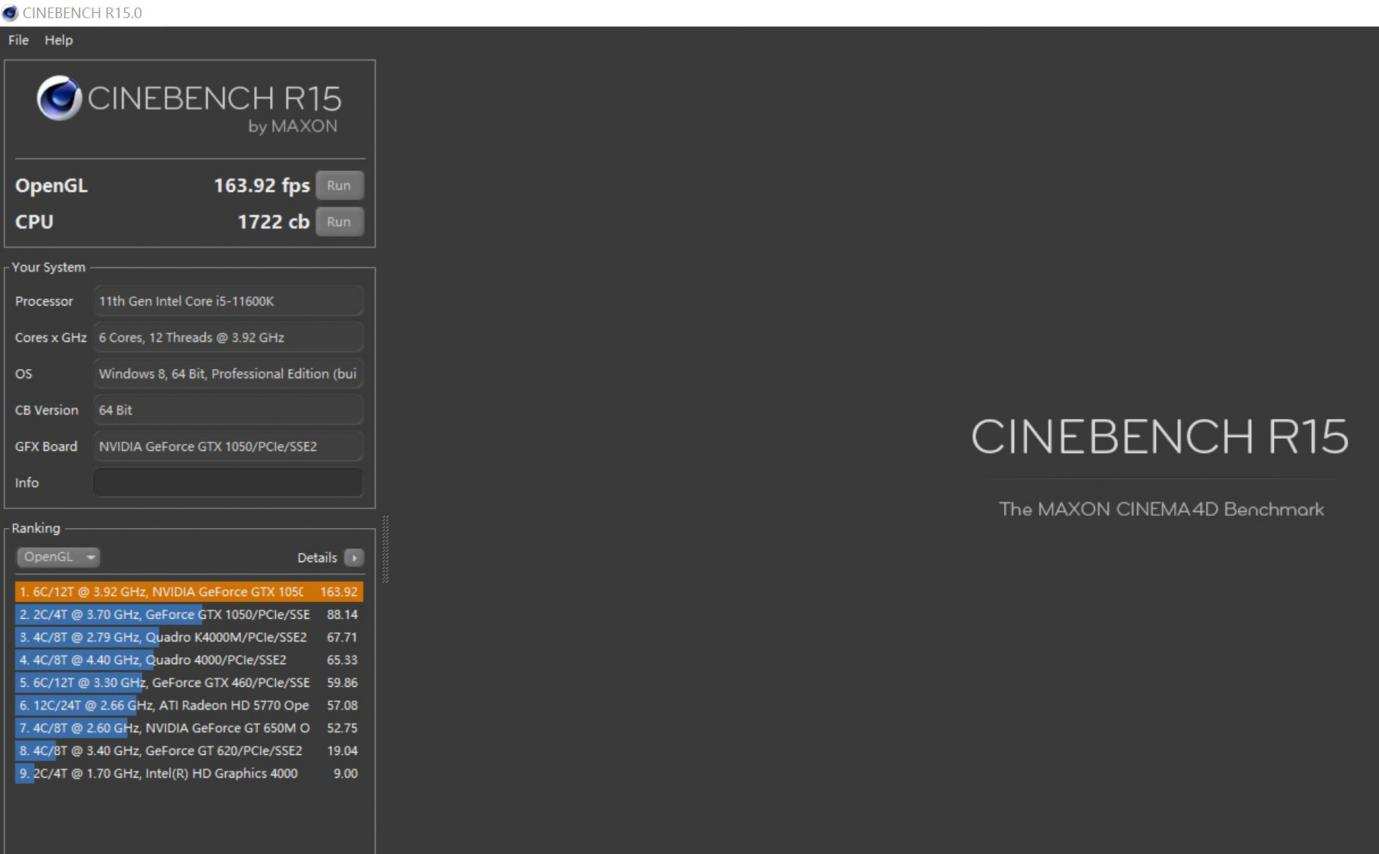Select the Intel HD Graphics 4000 ranking row
The width and height of the screenshot is (1379, 854).
(189, 773)
